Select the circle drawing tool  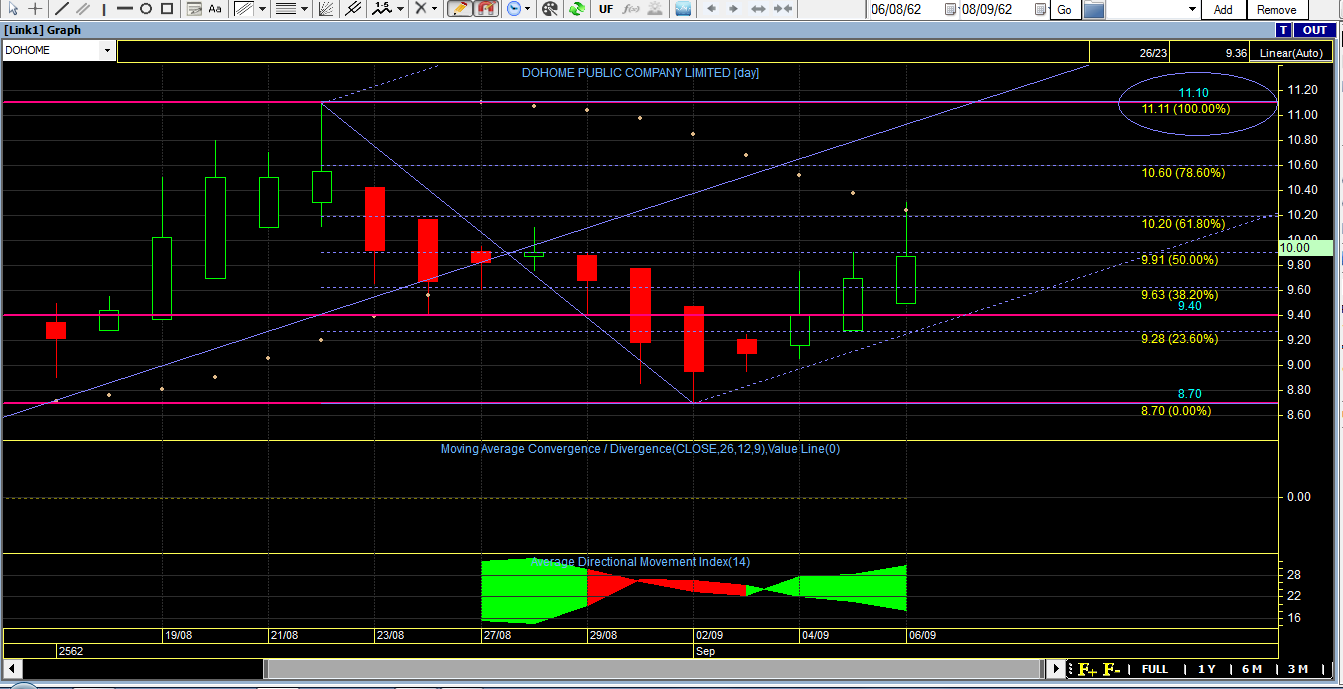pyautogui.click(x=145, y=9)
